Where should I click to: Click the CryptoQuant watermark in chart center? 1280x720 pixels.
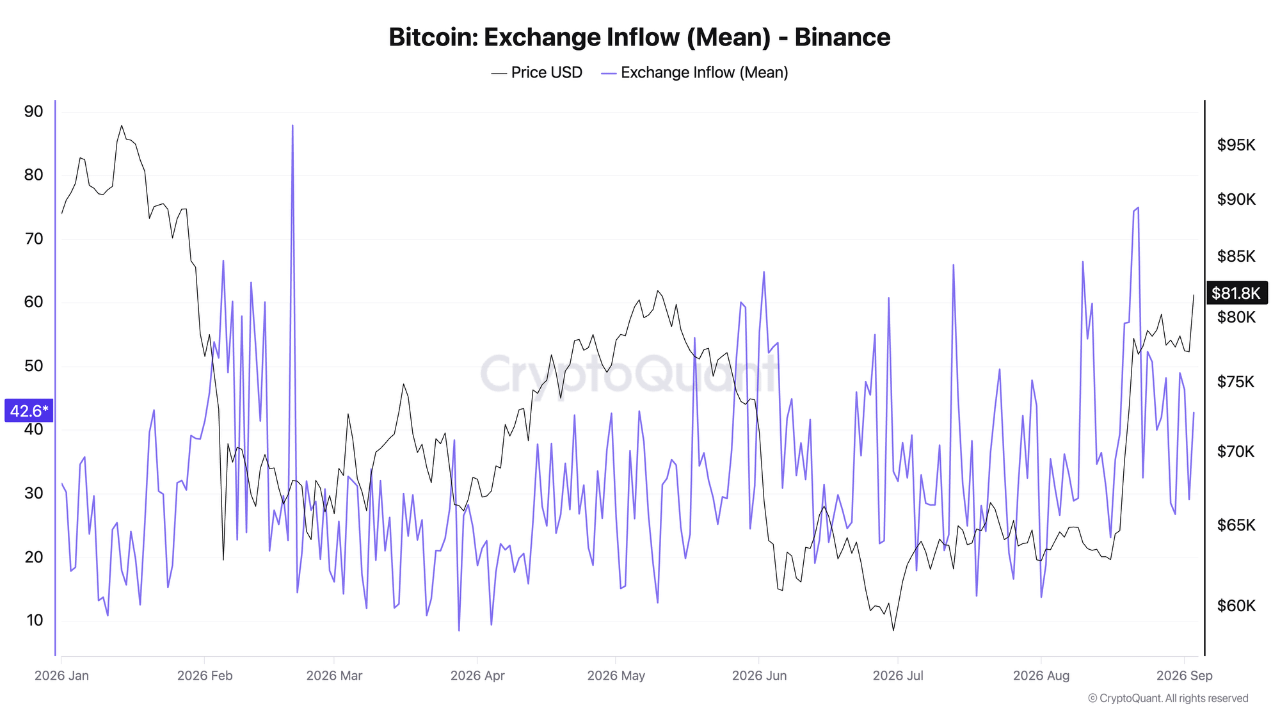pos(629,374)
